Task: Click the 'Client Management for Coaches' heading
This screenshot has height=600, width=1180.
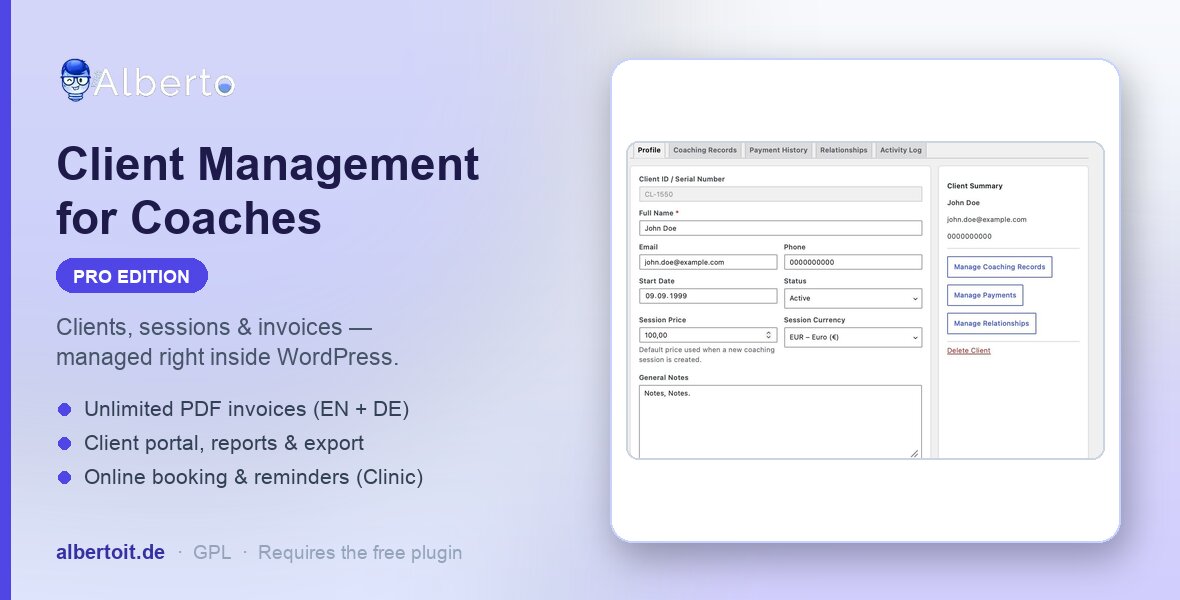Action: tap(268, 191)
